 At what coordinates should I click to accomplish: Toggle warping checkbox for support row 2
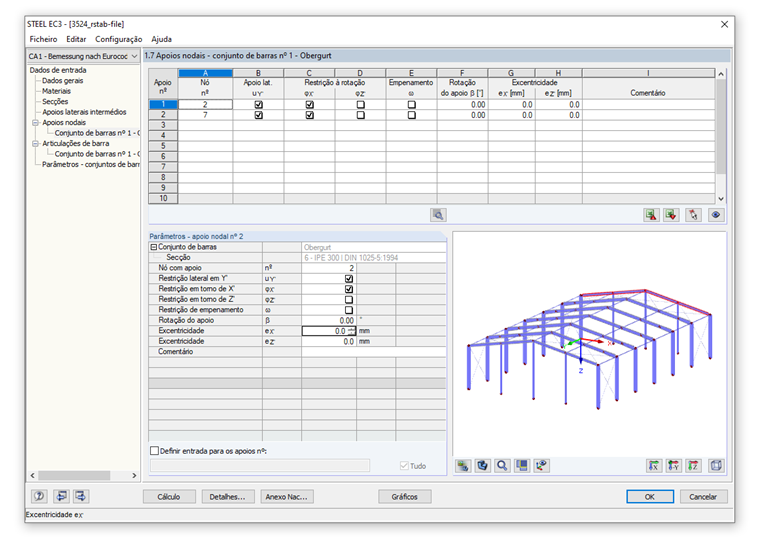pyautogui.click(x=412, y=115)
